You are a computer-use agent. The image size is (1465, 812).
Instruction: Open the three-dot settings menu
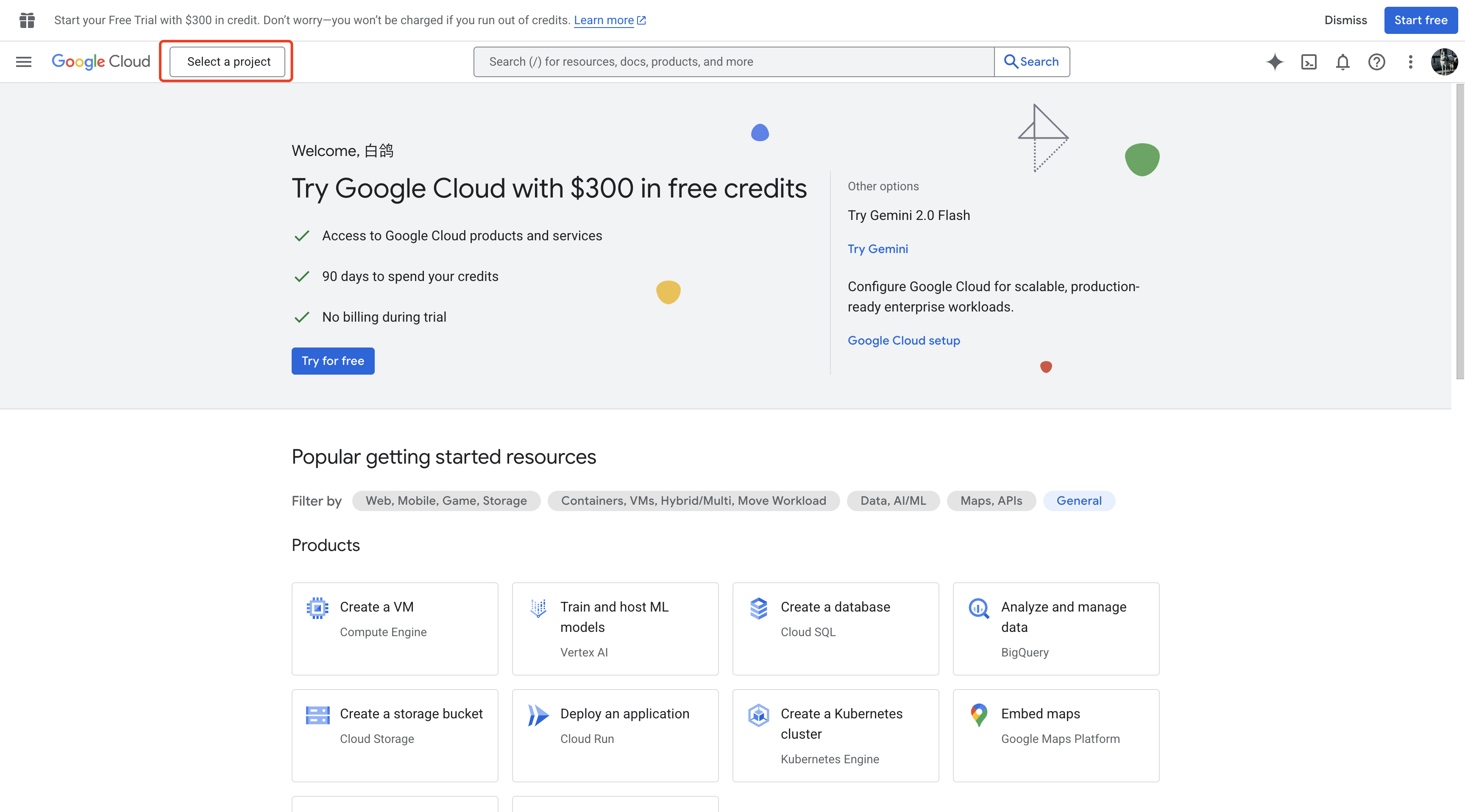point(1410,61)
